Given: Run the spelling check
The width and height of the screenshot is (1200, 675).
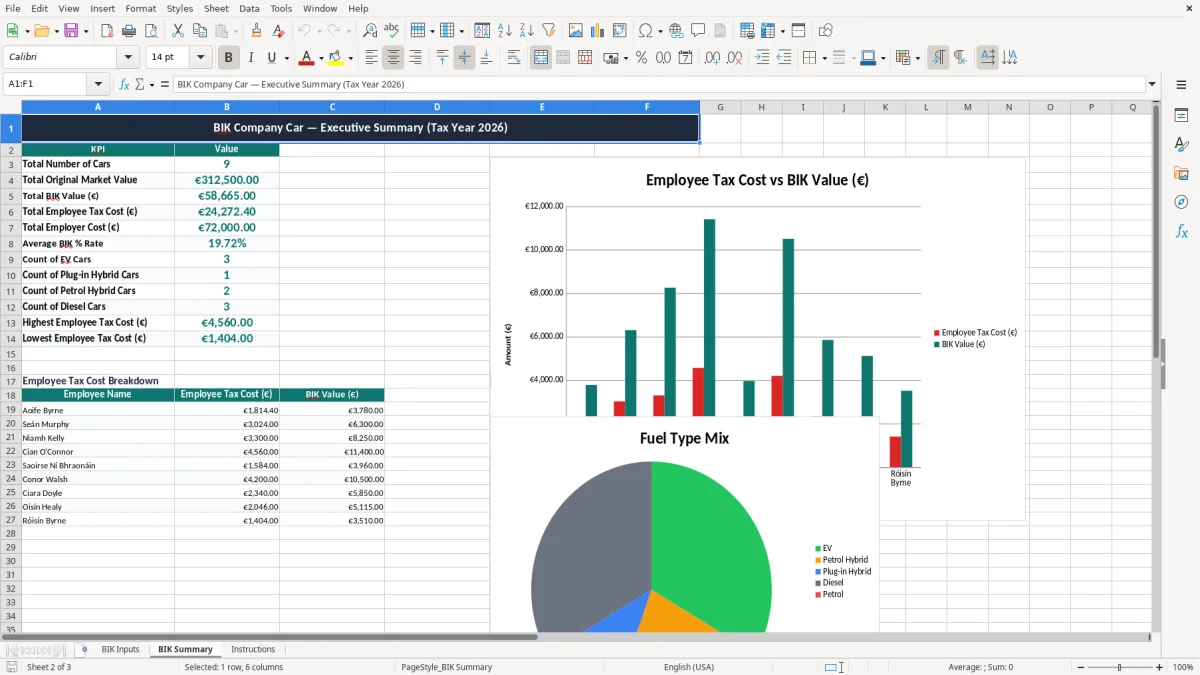Looking at the screenshot, I should click(392, 31).
